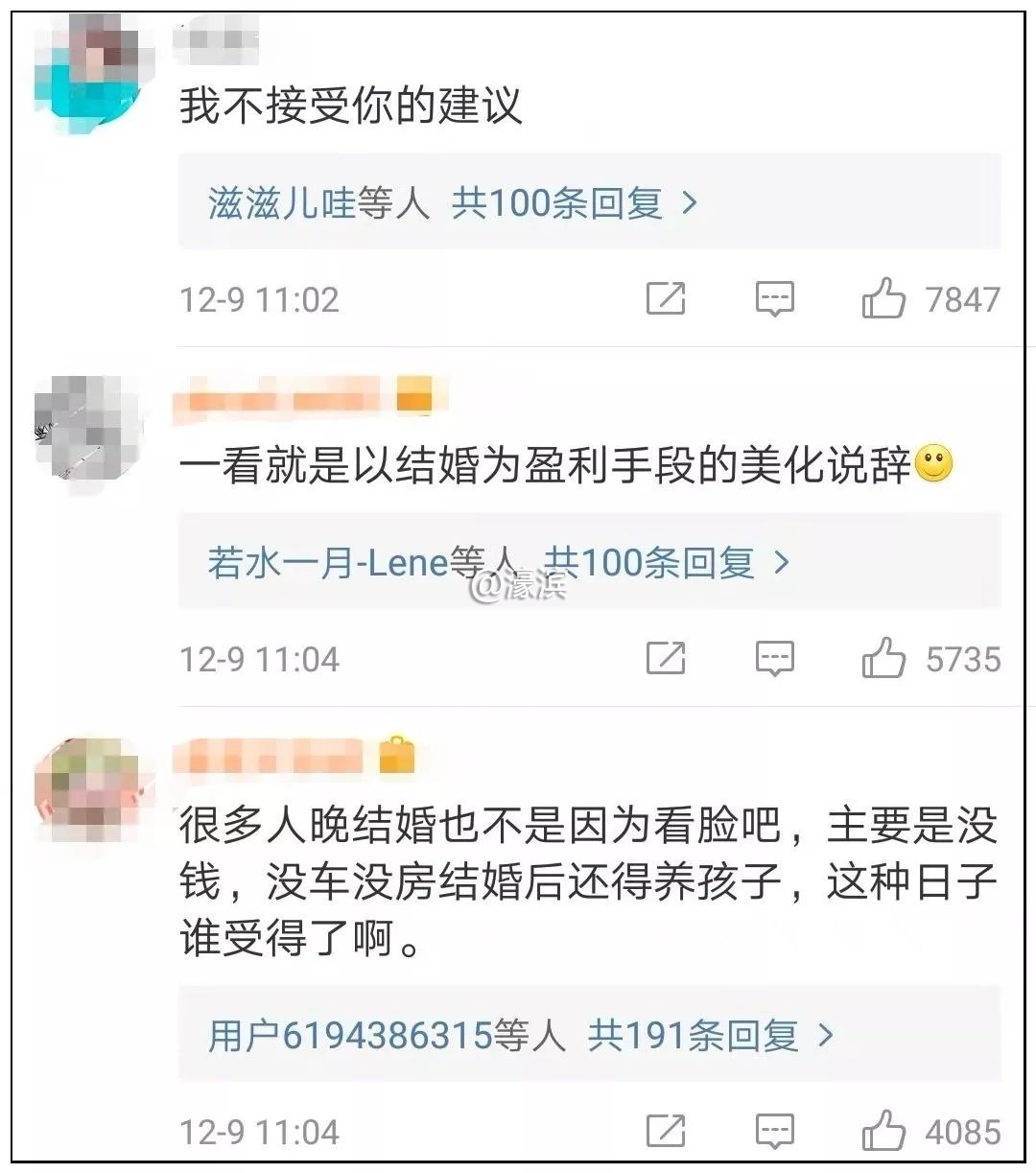
Task: Toggle thumbs-up on 4085-like comment
Action: coord(883,1131)
